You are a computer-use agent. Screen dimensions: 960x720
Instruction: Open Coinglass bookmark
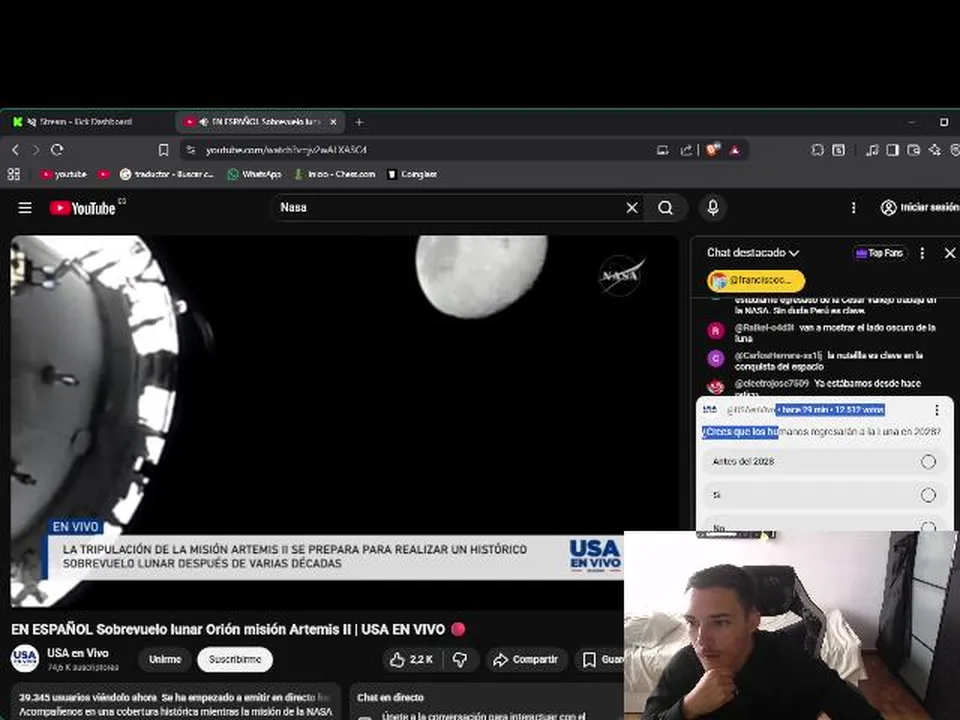coord(412,174)
